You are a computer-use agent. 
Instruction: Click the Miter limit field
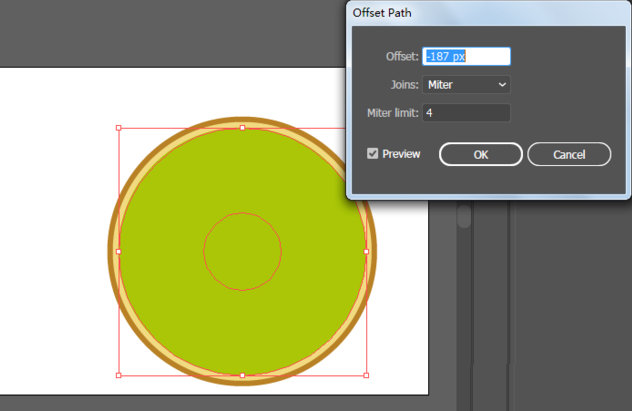[466, 113]
